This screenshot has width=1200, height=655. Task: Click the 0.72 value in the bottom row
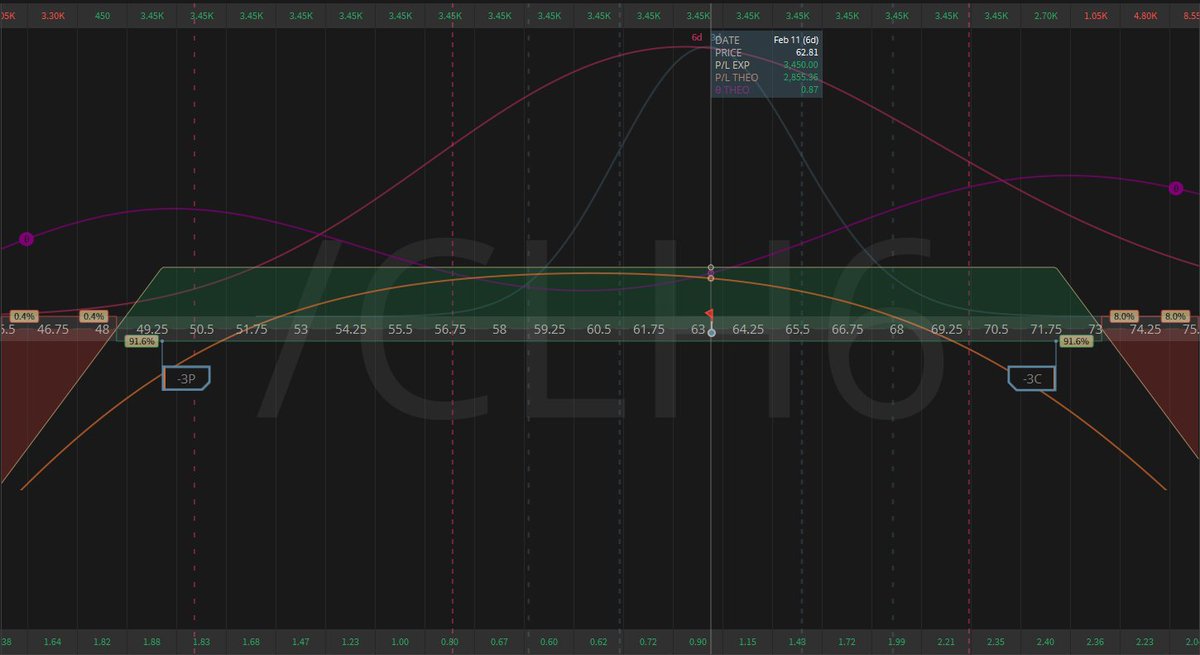(649, 640)
